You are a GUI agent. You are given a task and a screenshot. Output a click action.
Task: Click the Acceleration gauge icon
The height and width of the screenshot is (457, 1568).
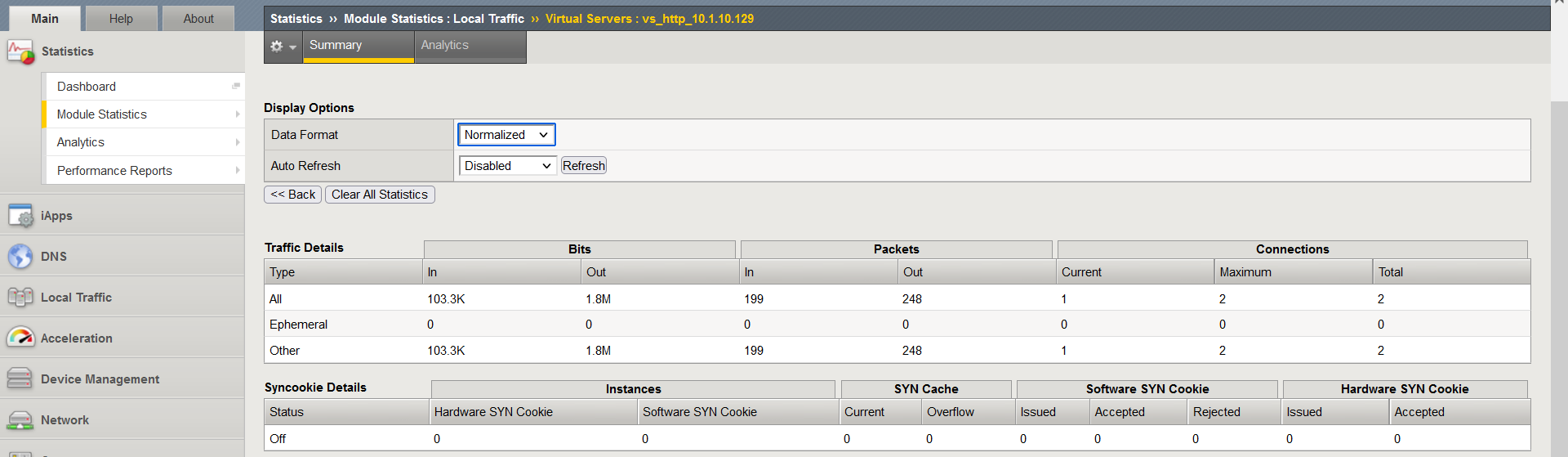[x=20, y=338]
